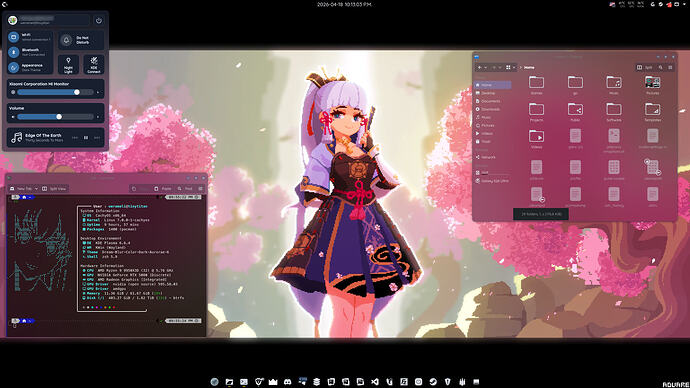
Task: Go back in the file manager
Action: pos(479,67)
